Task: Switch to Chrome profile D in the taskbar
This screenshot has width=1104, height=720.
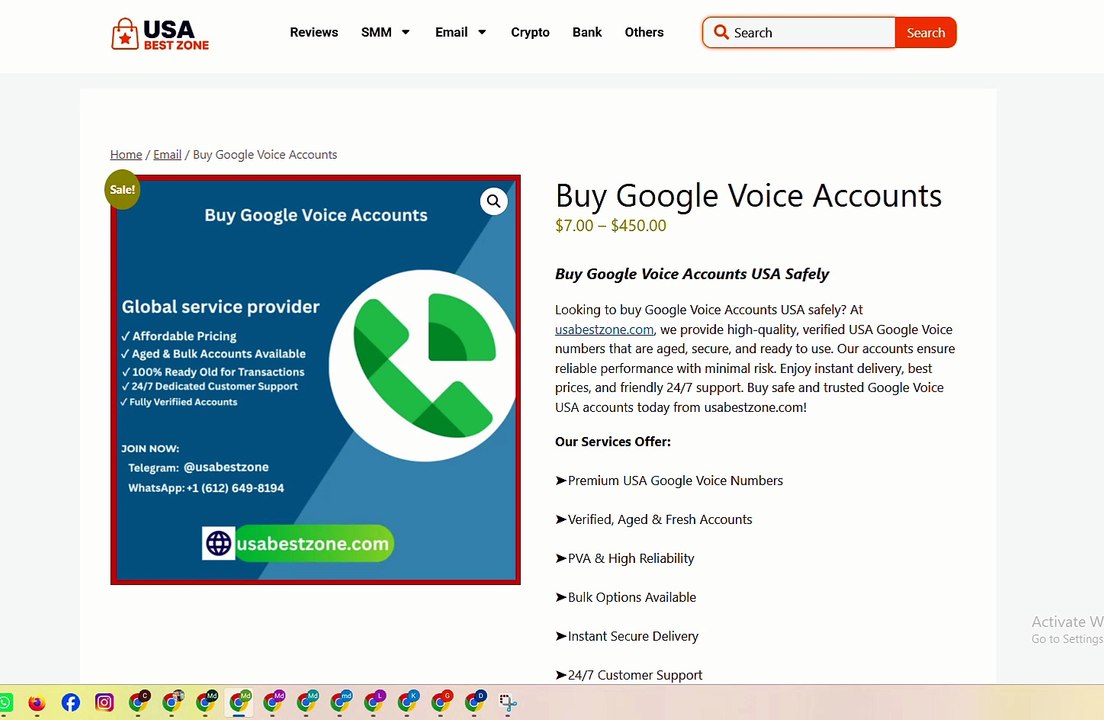Action: (x=475, y=702)
